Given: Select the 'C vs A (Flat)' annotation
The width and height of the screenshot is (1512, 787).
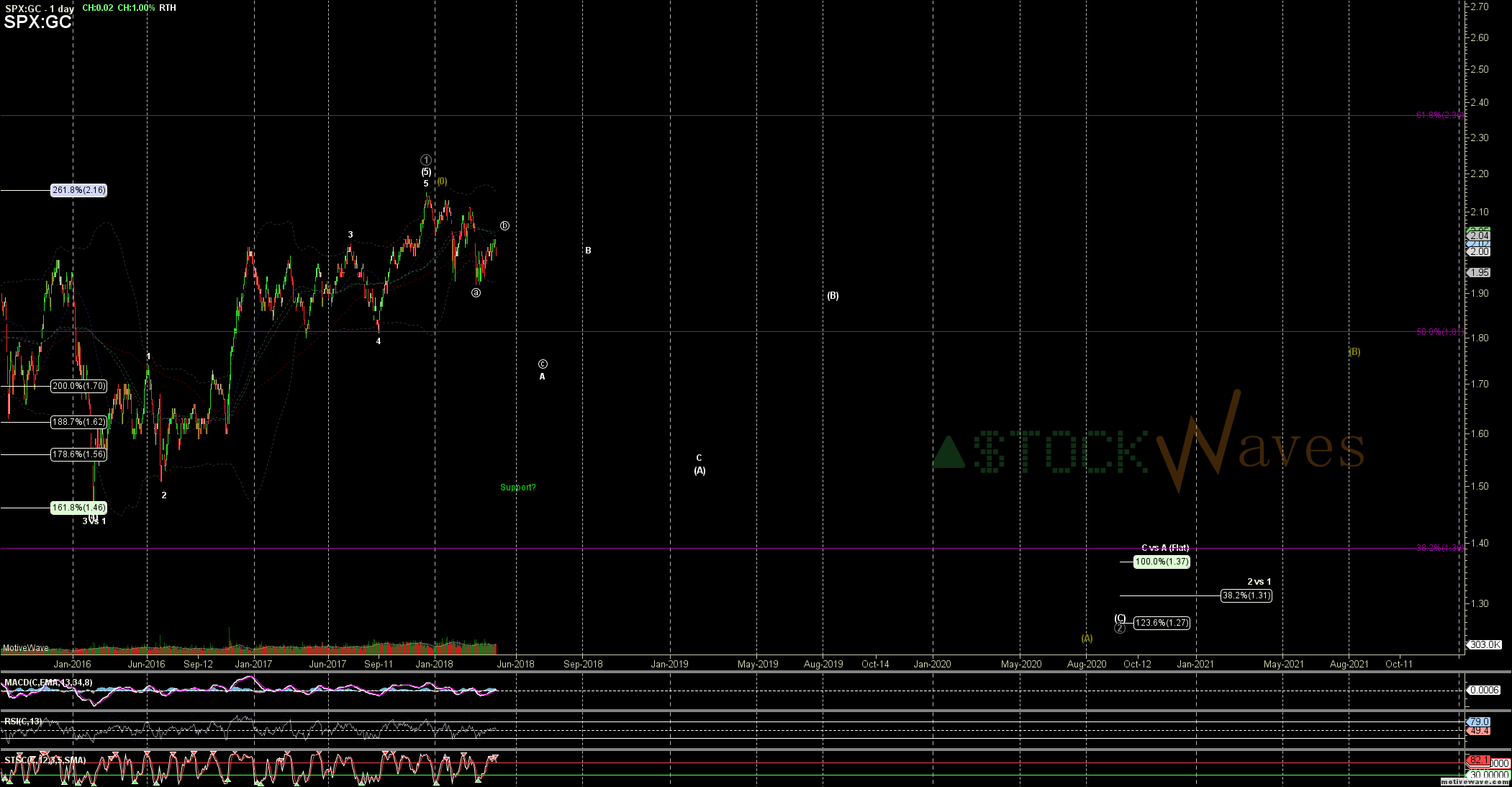Looking at the screenshot, I should pyautogui.click(x=1165, y=548).
